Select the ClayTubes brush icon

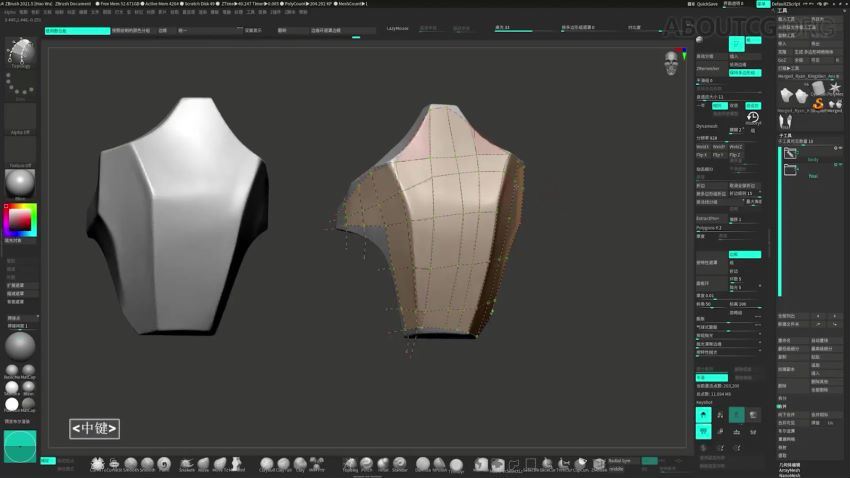[283, 464]
